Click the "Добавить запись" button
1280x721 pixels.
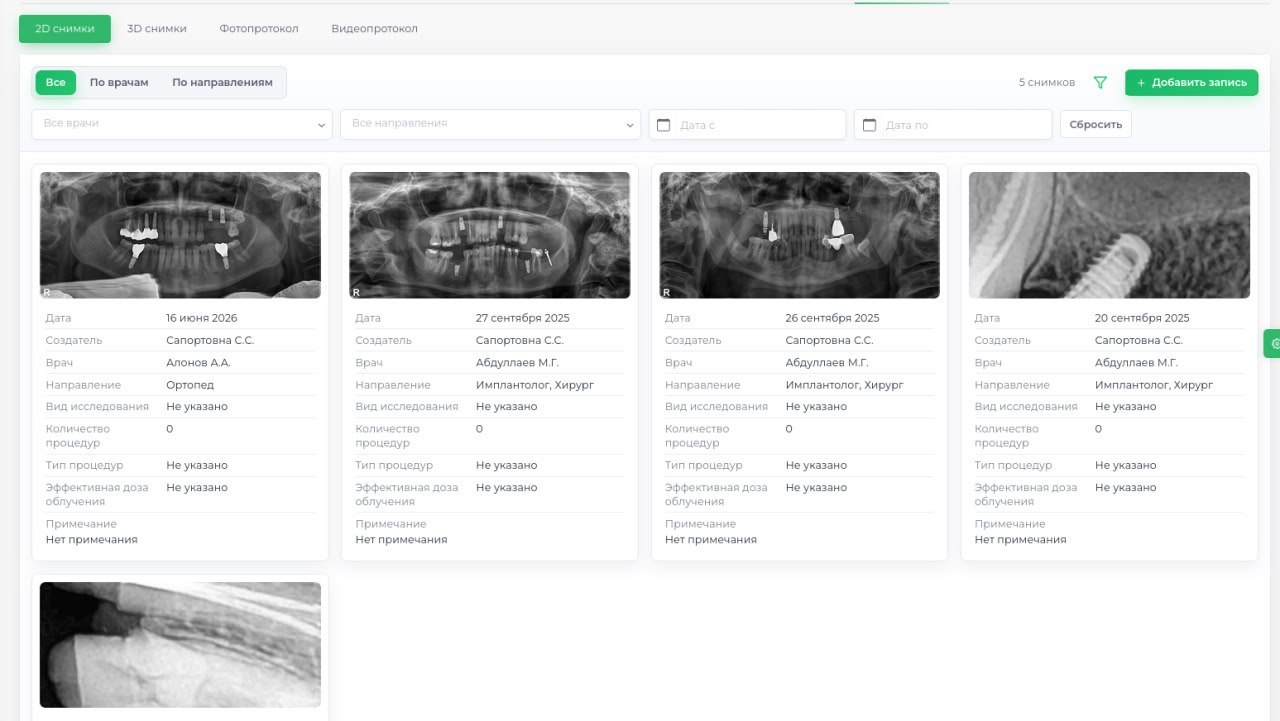coord(1191,83)
